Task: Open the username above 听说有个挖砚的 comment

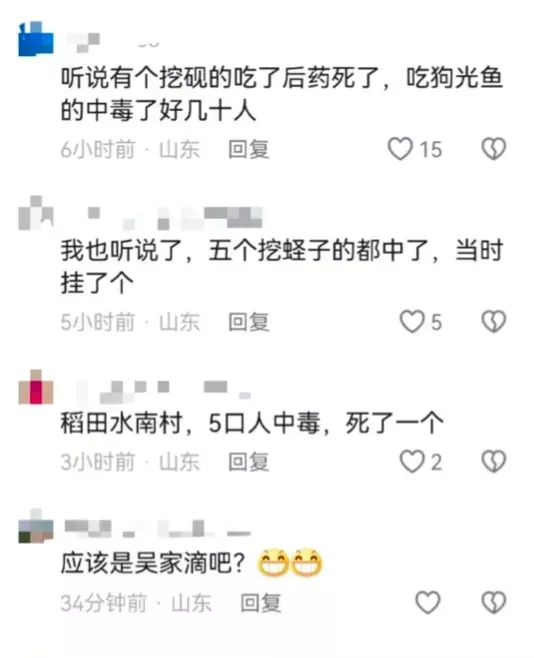Action: pyautogui.click(x=113, y=42)
